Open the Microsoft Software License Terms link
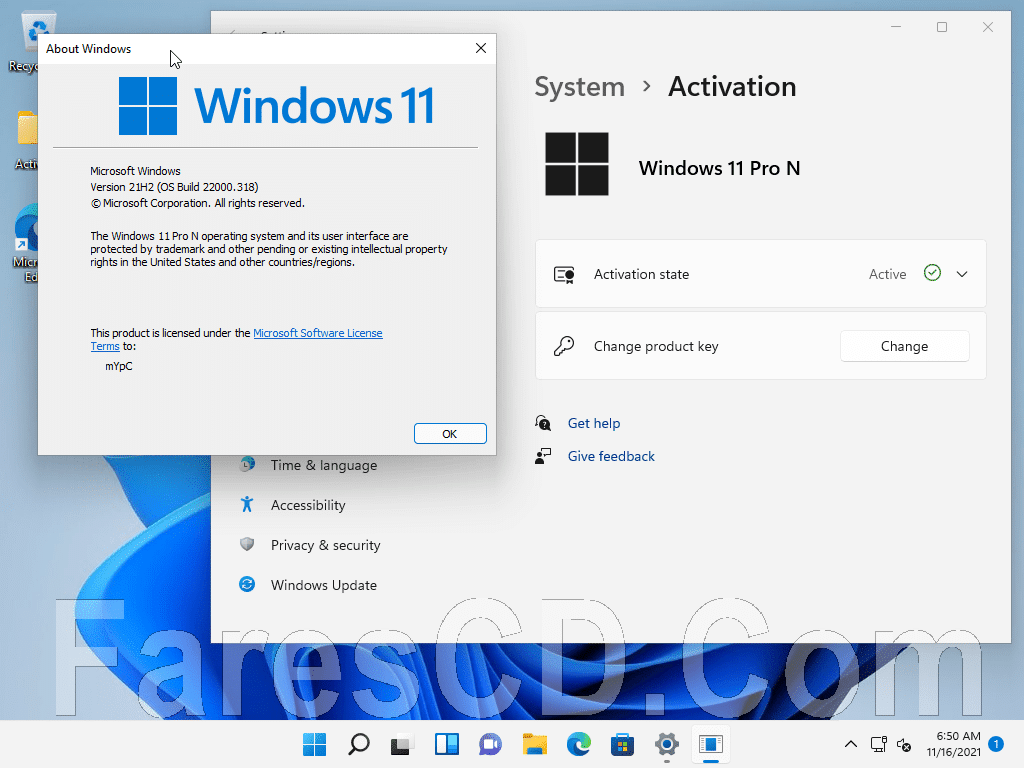Image resolution: width=1024 pixels, height=768 pixels. point(317,333)
